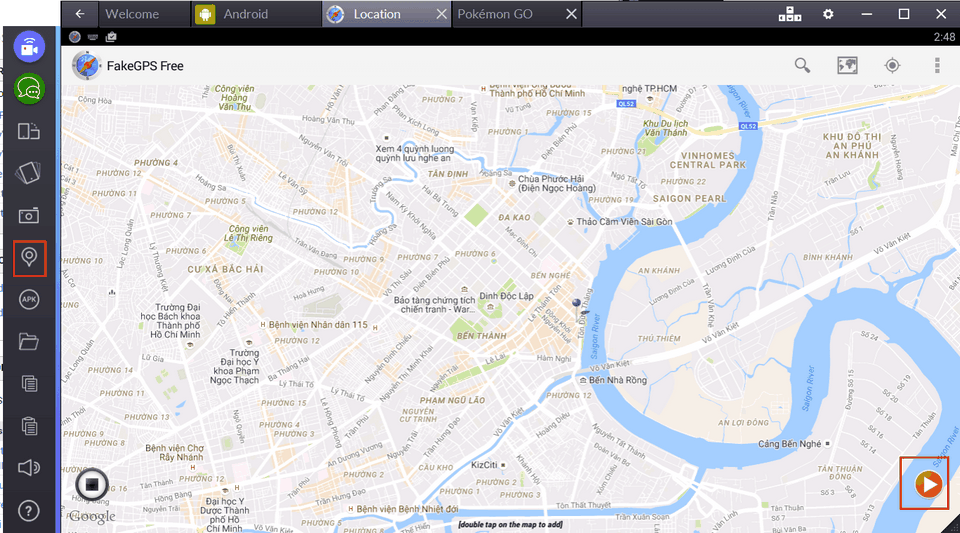Click the SAIGON PEARL map label
Viewport: 960px width, 533px height.
click(689, 199)
